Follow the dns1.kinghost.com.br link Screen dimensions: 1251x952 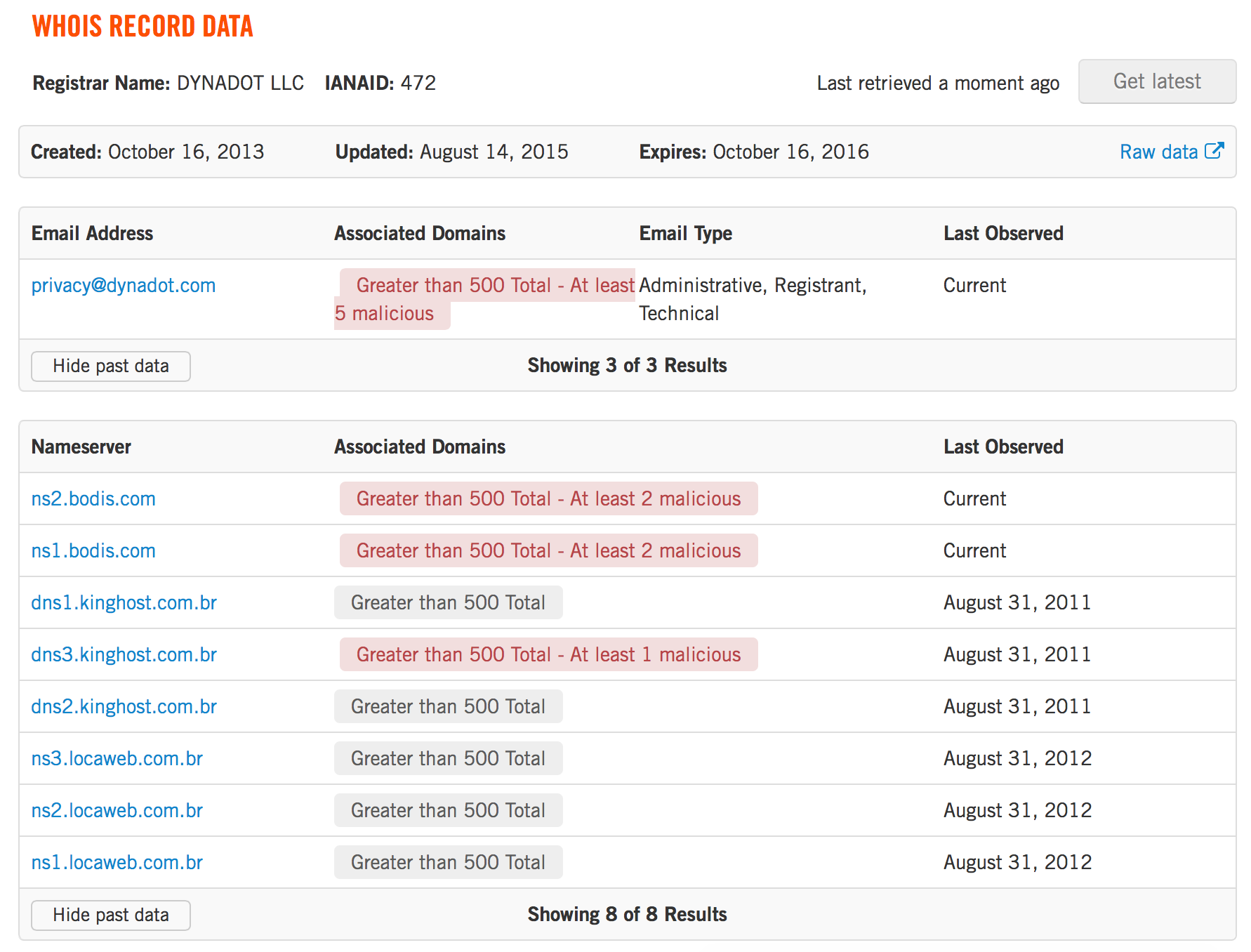(124, 603)
